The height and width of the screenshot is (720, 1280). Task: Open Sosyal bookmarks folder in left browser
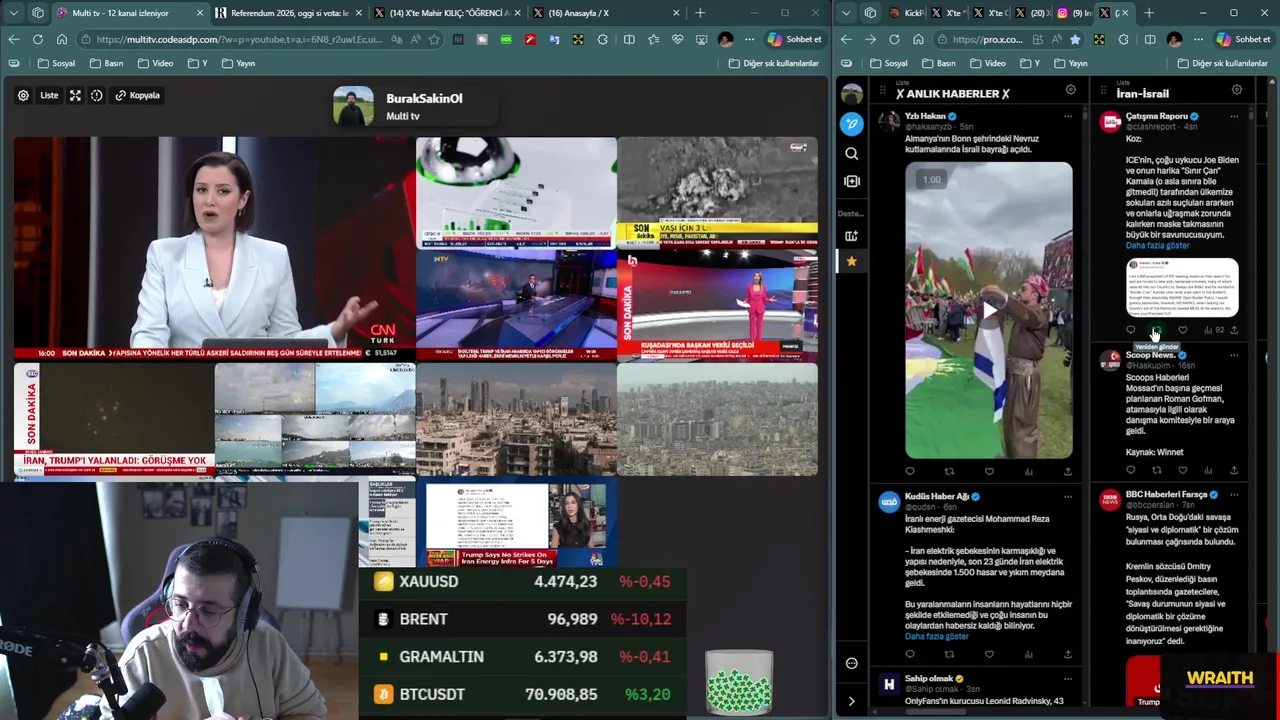[56, 63]
